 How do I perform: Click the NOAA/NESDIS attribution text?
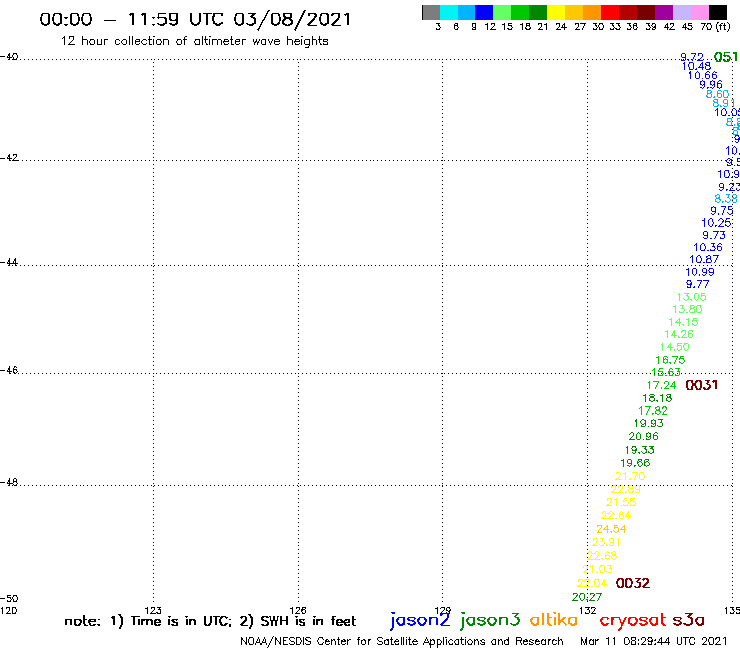point(402,641)
